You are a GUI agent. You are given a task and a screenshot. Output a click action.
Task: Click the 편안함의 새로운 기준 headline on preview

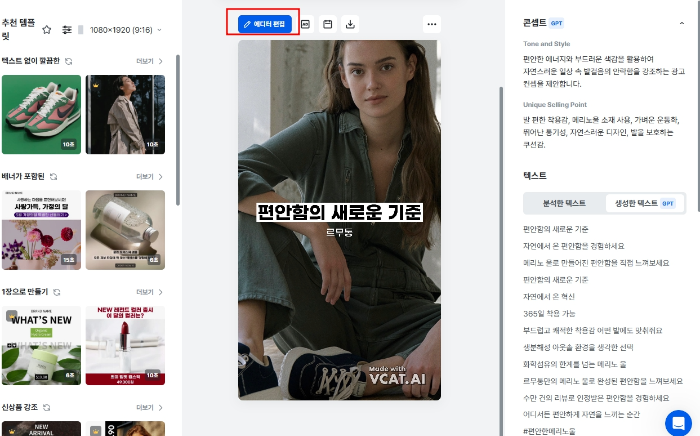339,212
